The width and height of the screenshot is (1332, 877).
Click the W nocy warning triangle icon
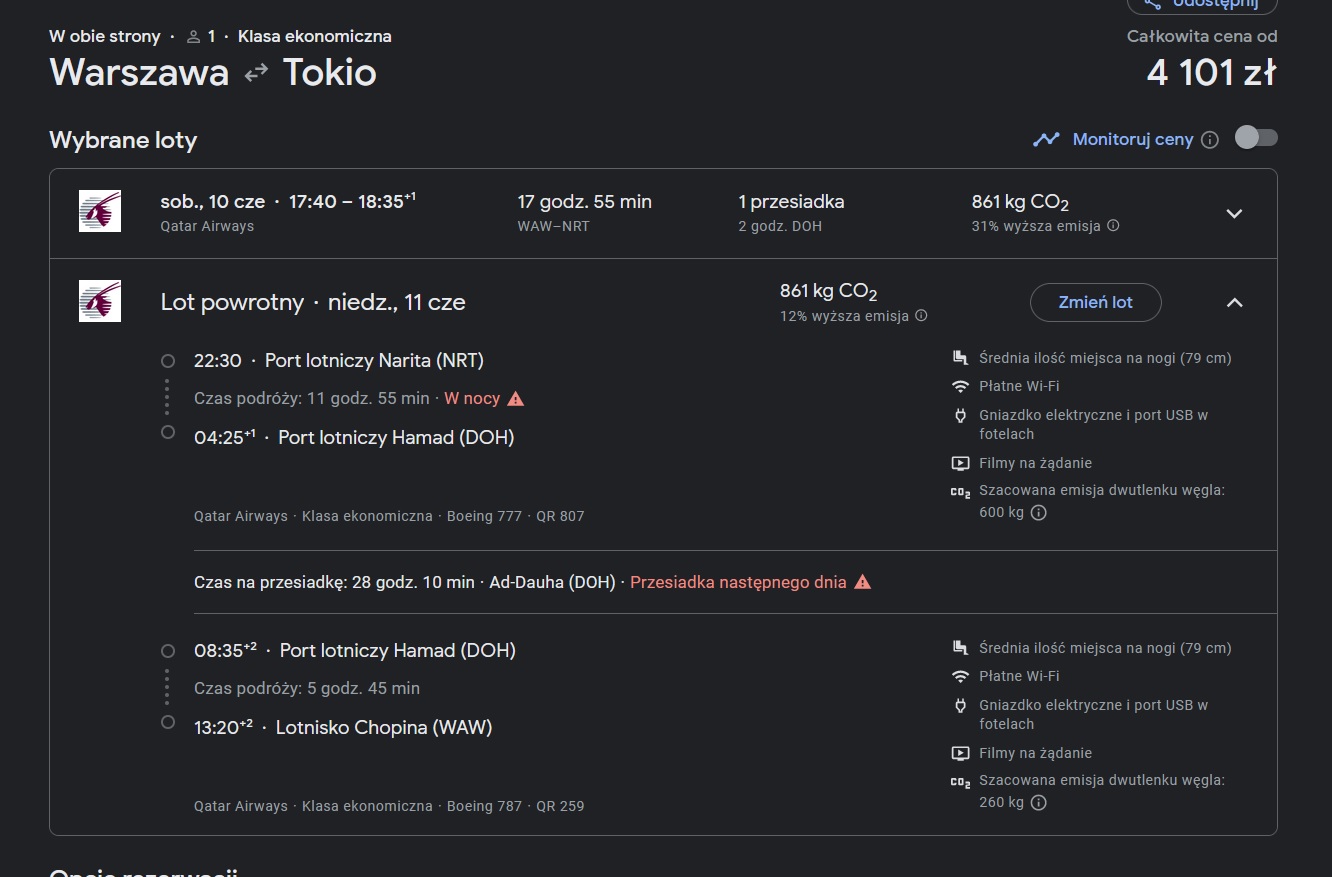click(516, 399)
